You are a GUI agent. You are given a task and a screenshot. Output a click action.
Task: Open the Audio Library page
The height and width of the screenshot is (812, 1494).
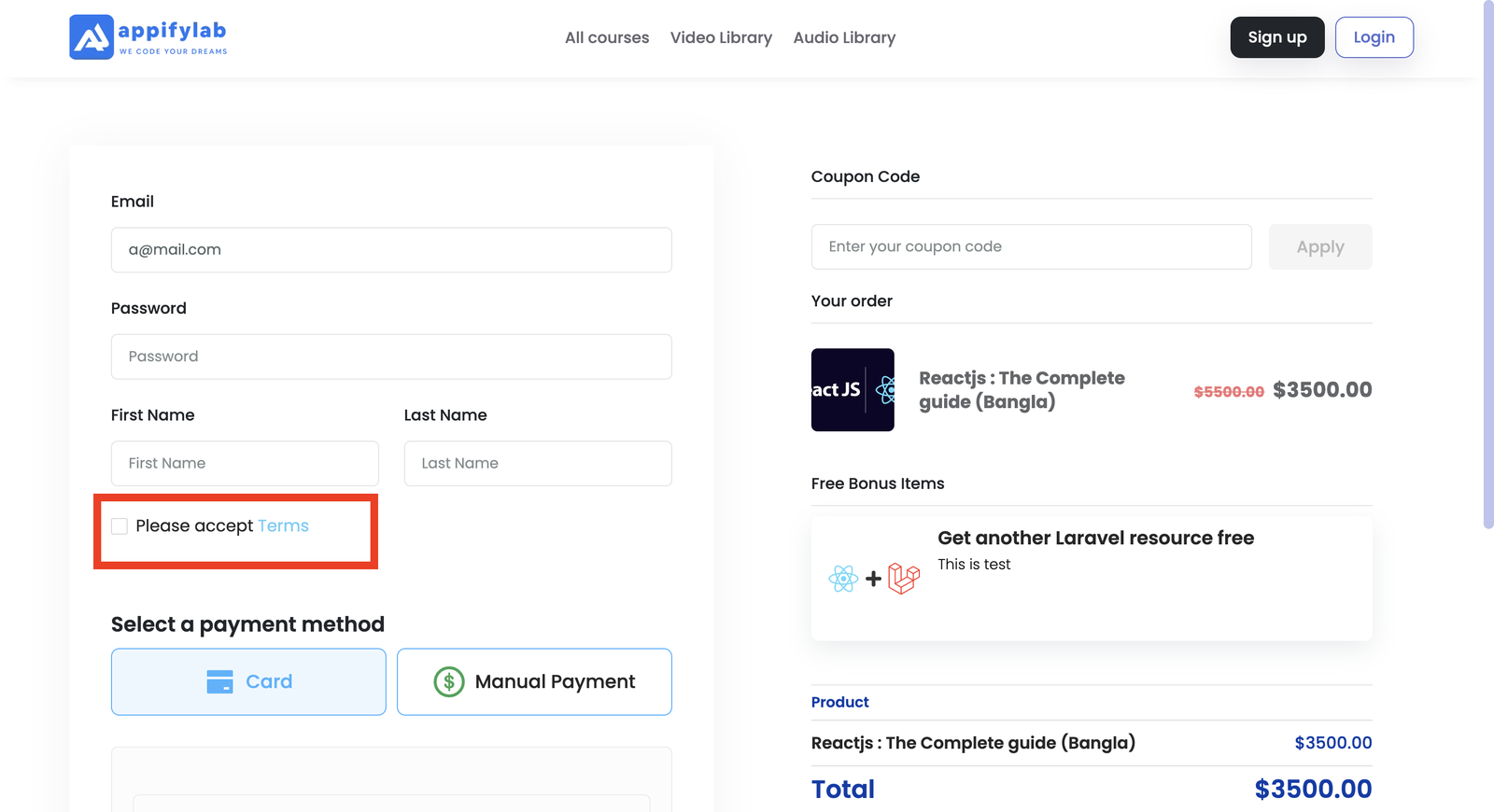844,37
